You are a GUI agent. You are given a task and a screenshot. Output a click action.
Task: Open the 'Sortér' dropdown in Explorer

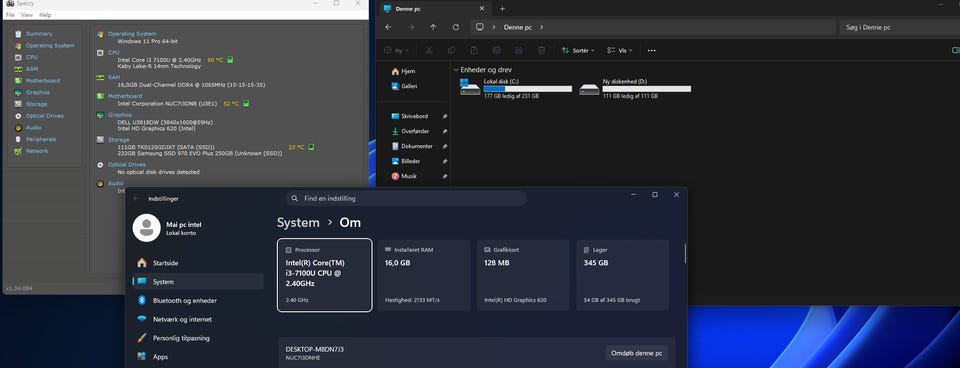[x=577, y=51]
